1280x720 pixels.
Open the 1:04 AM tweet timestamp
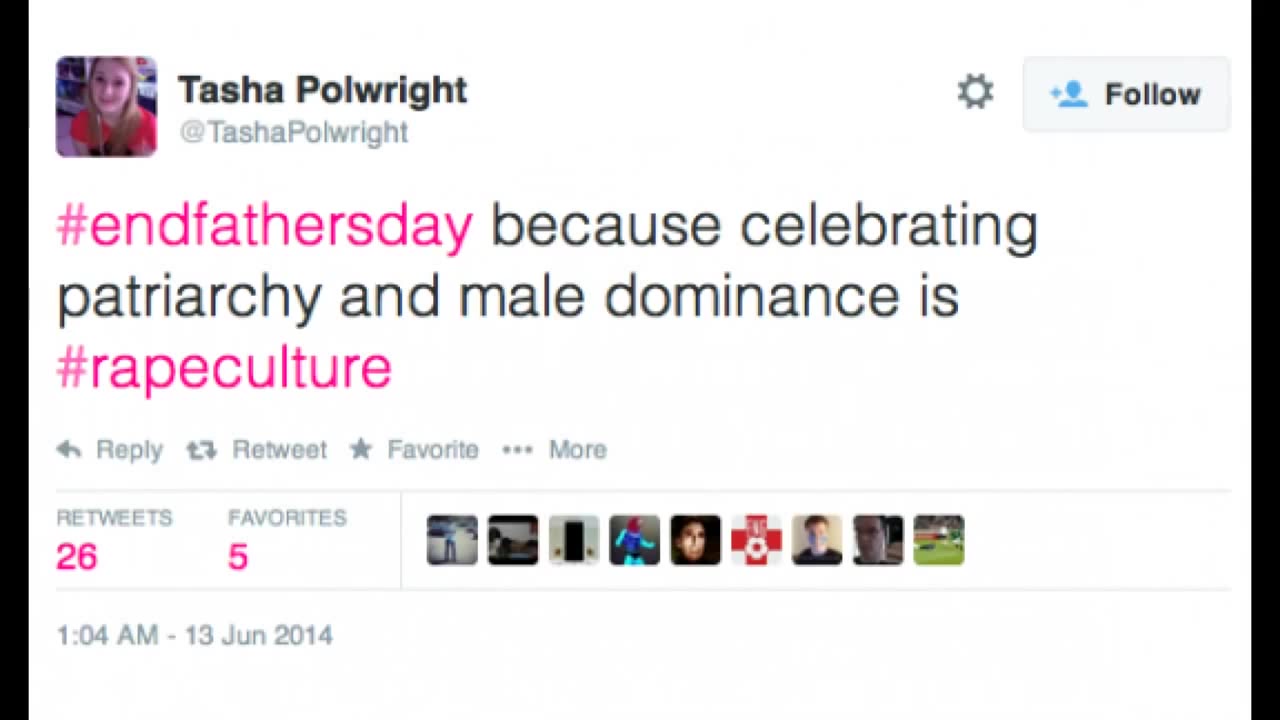click(x=194, y=635)
